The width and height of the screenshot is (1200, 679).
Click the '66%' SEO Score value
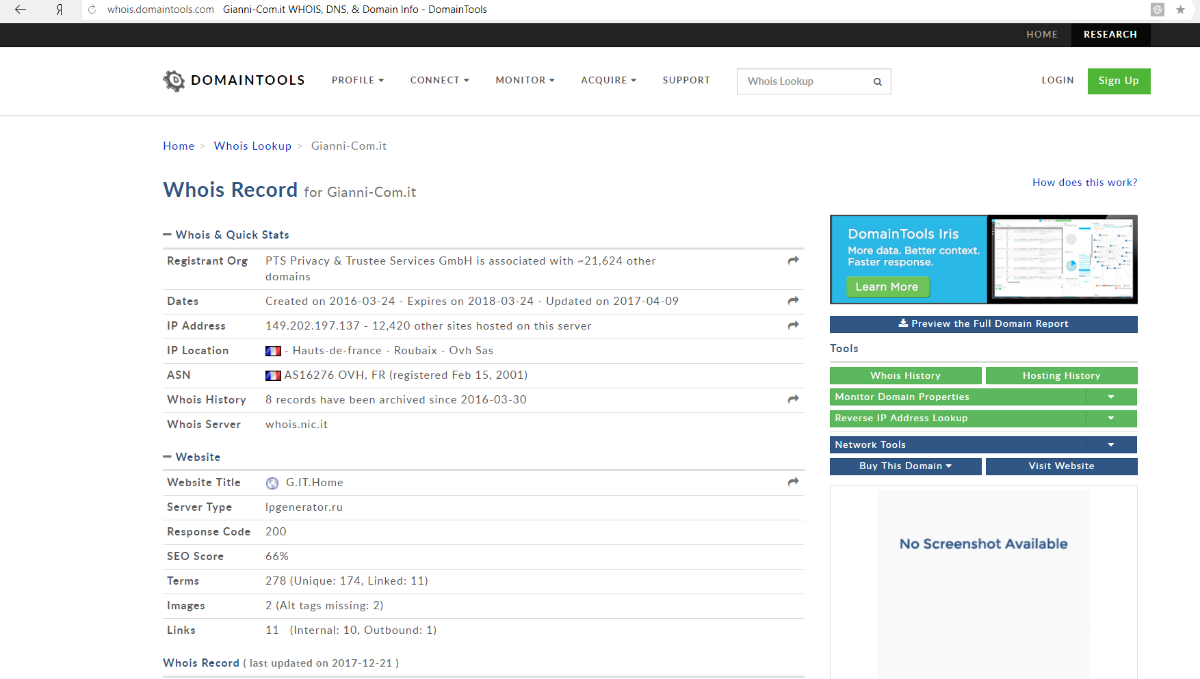click(x=277, y=556)
